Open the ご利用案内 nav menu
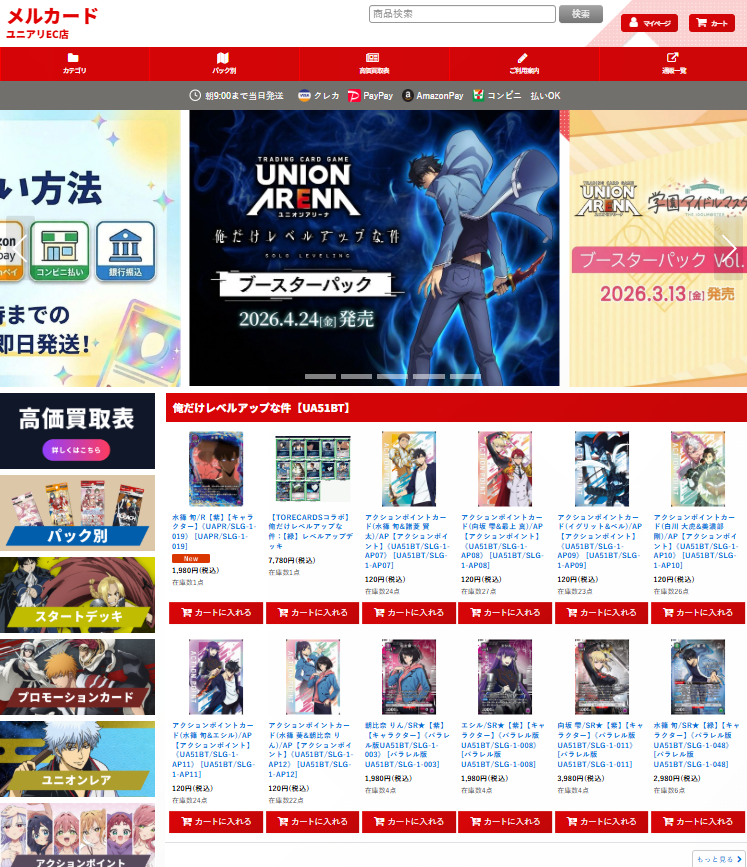Screen dimensions: 747x867 [524, 64]
